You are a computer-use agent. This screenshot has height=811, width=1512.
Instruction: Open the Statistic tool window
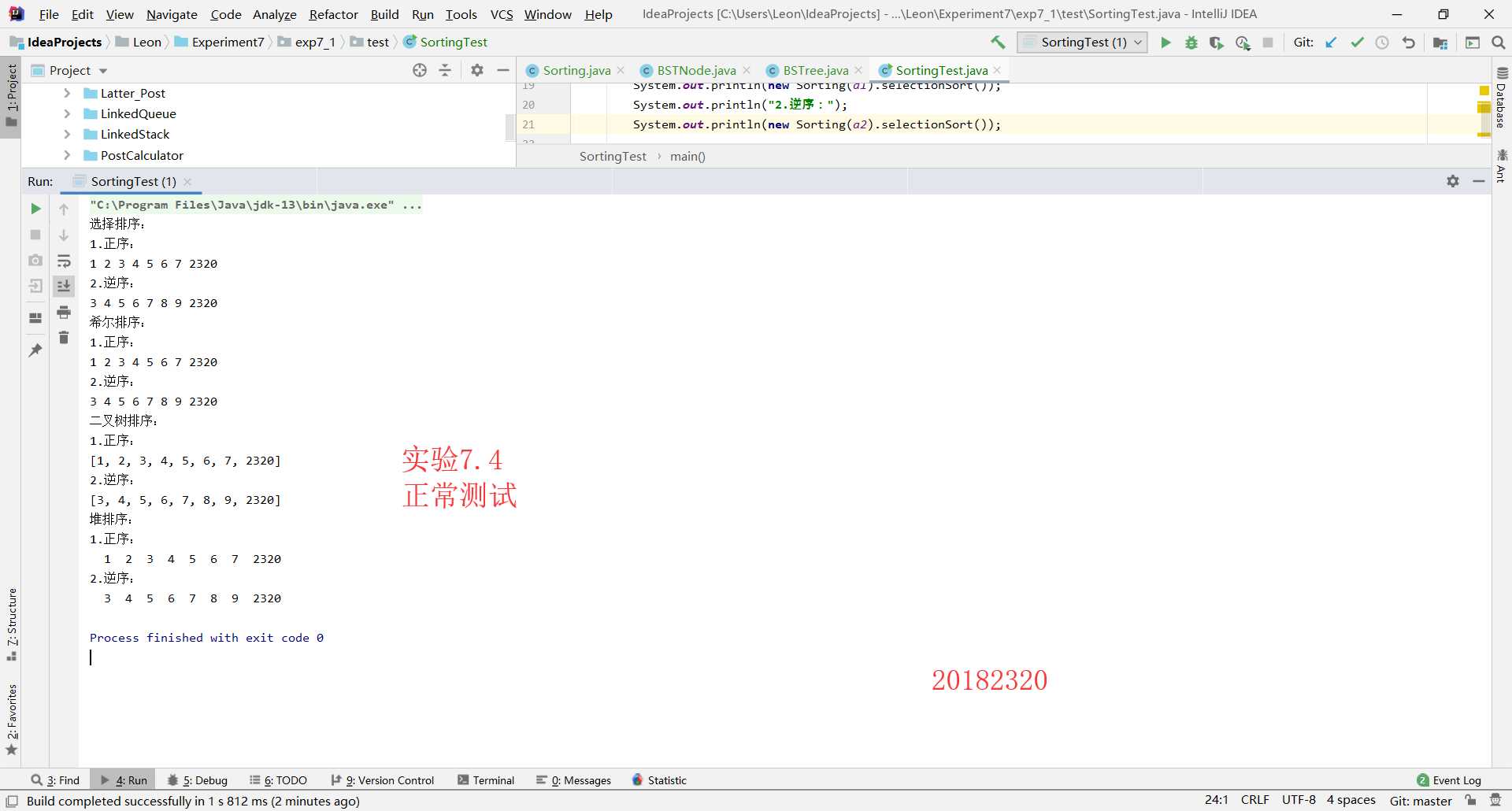pyautogui.click(x=659, y=780)
